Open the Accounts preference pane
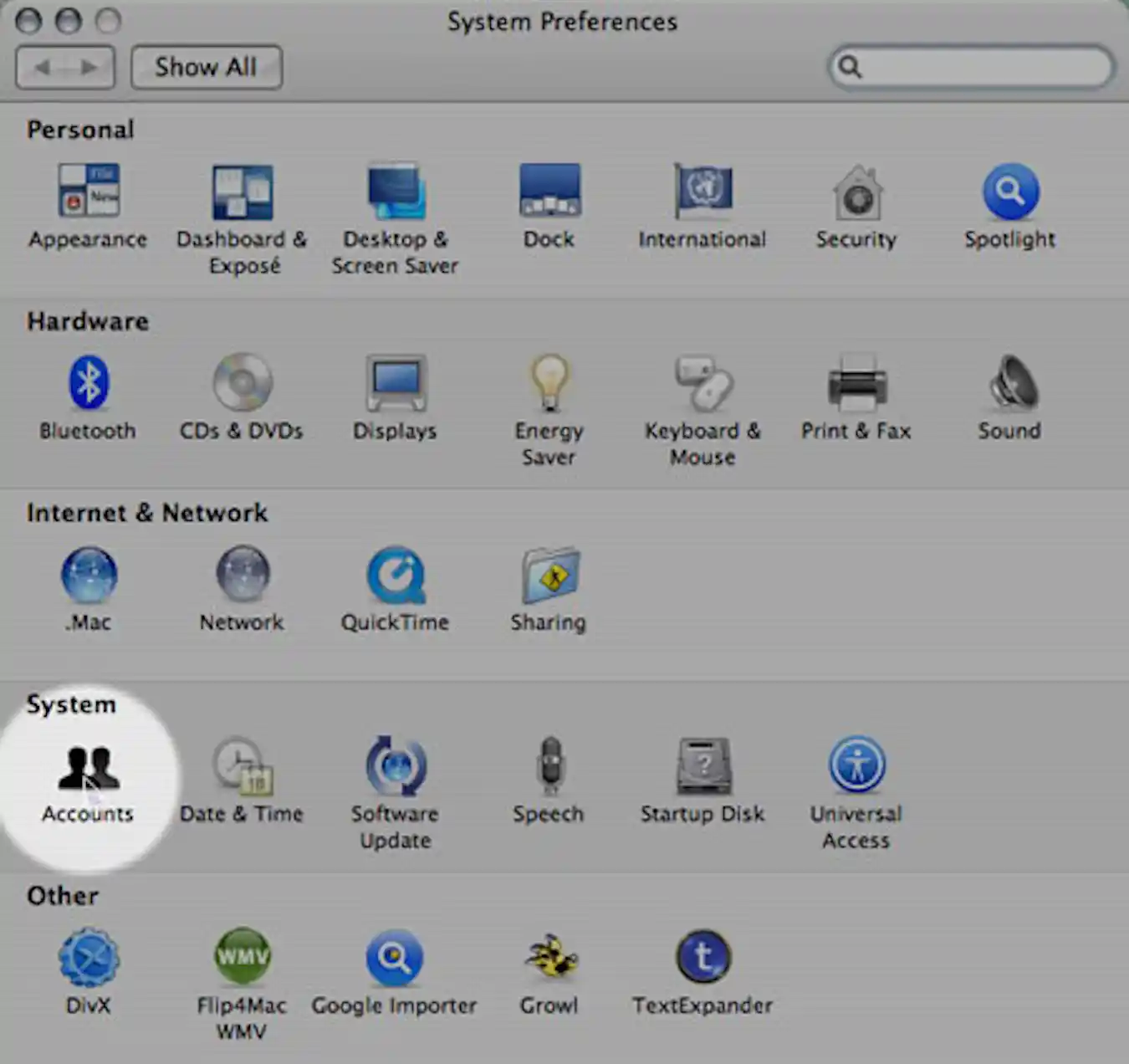 [x=87, y=778]
